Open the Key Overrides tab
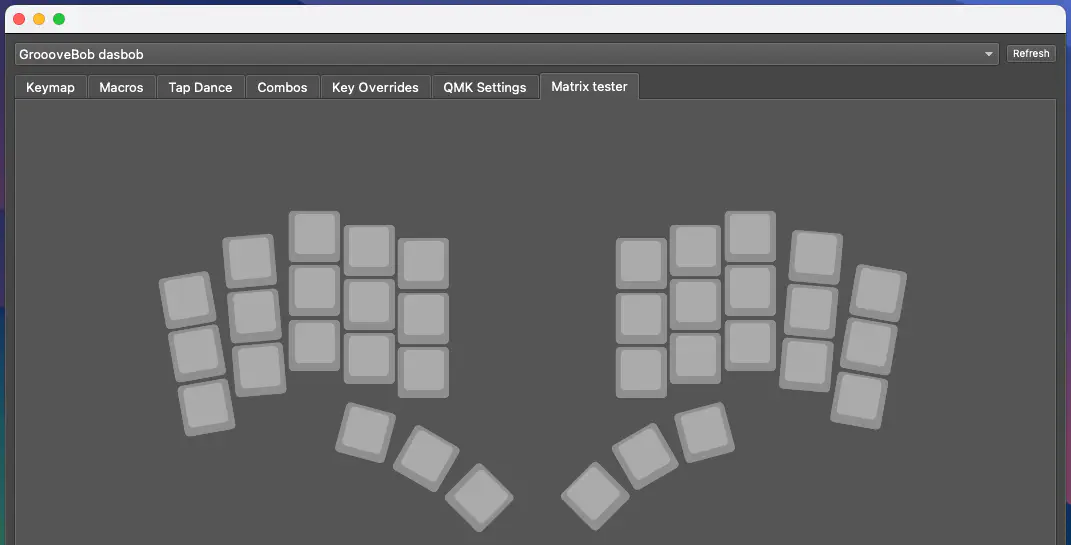This screenshot has height=545, width=1071. pos(375,88)
